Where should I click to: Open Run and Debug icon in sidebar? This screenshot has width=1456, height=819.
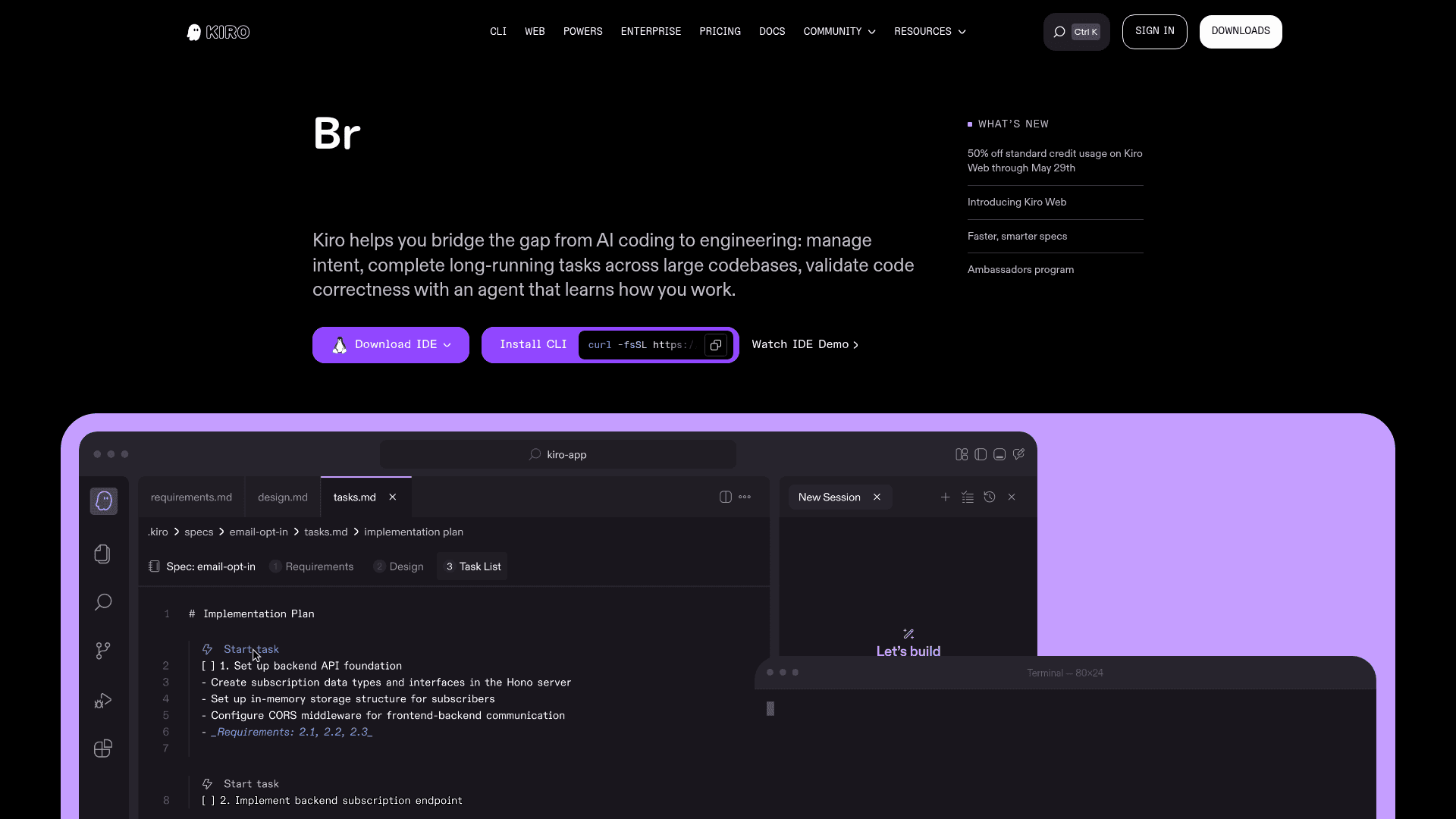[x=103, y=701]
